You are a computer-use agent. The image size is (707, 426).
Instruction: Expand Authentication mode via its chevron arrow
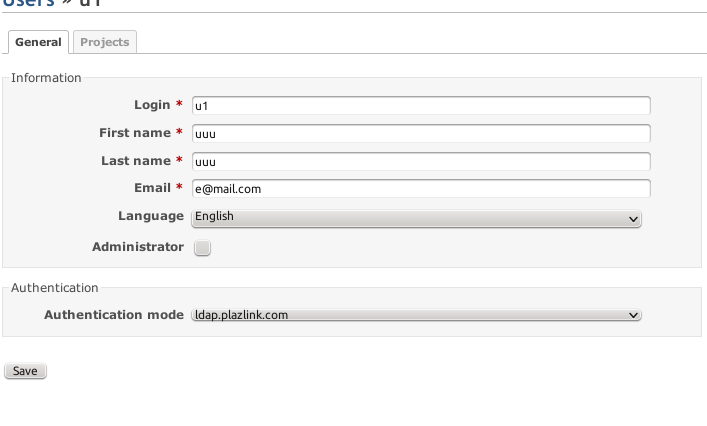pyautogui.click(x=633, y=315)
